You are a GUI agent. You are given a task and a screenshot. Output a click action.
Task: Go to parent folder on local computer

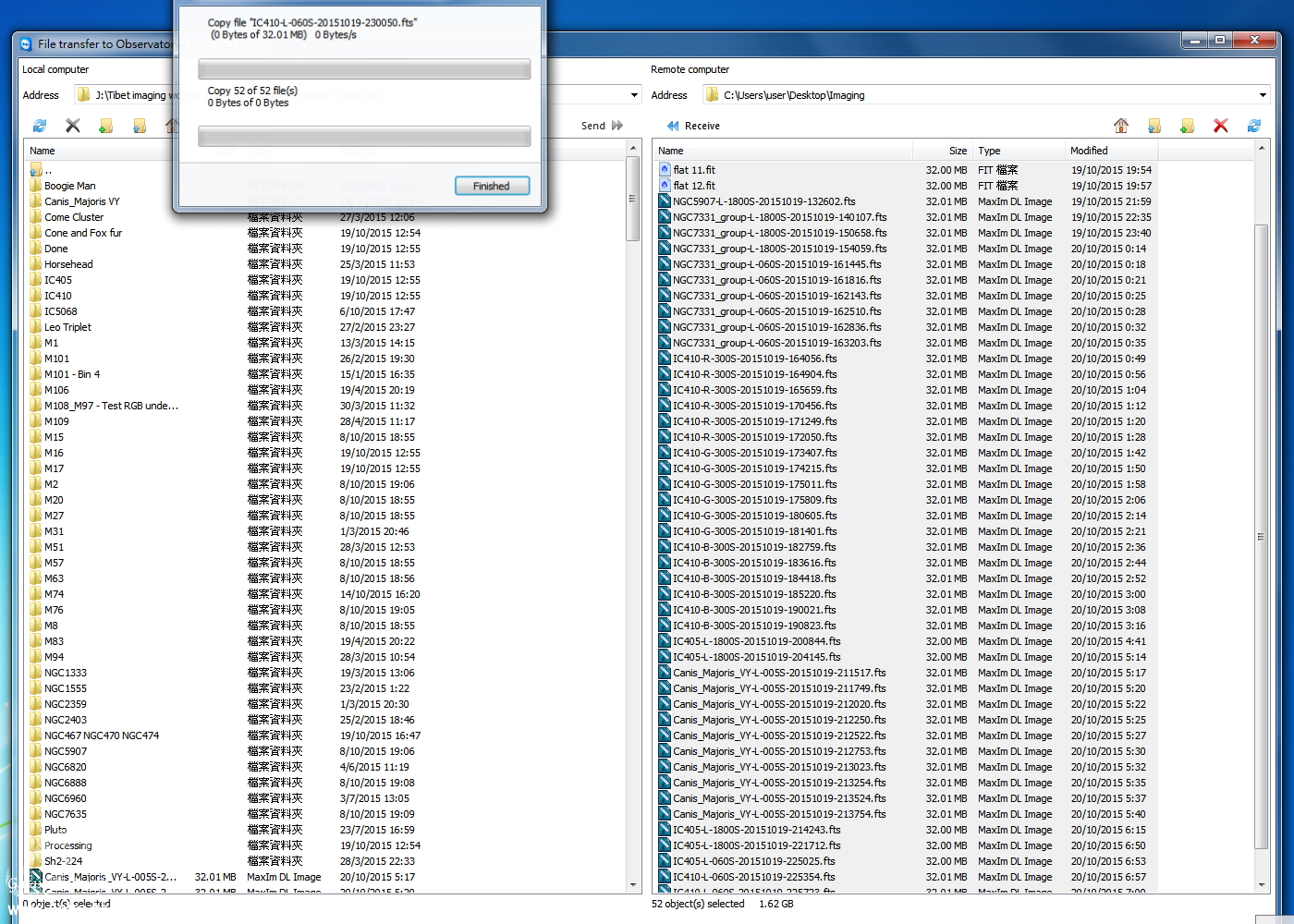pyautogui.click(x=140, y=126)
